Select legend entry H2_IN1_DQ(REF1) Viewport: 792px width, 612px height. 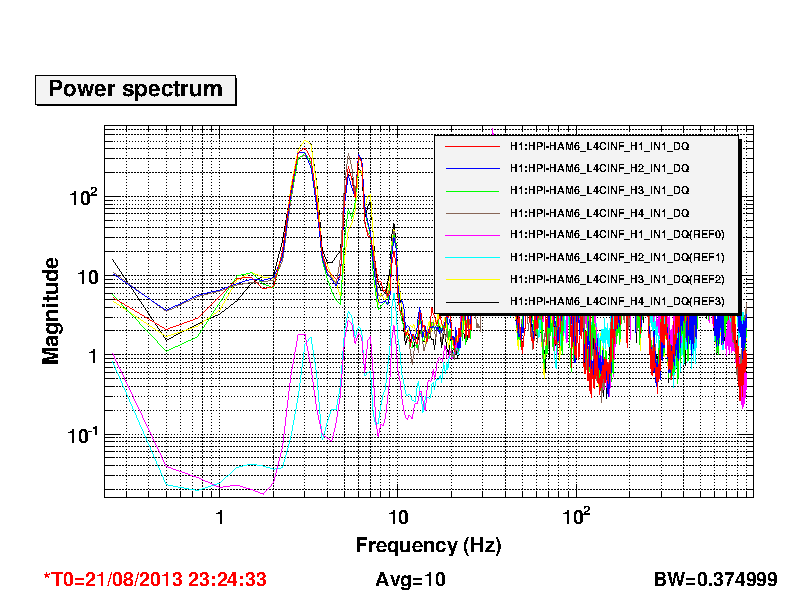pos(617,257)
